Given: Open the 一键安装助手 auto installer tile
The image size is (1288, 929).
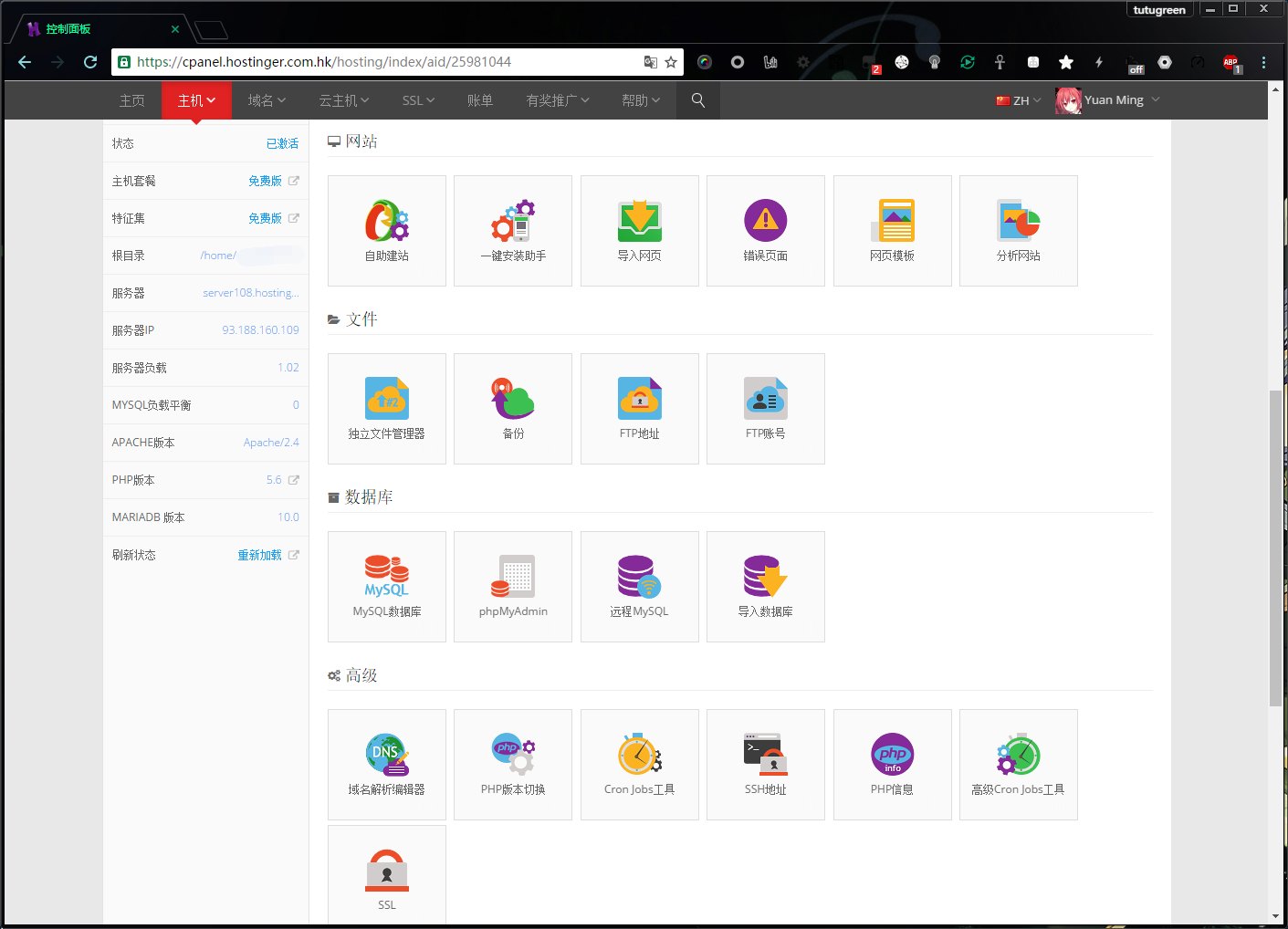Looking at the screenshot, I should tap(513, 231).
